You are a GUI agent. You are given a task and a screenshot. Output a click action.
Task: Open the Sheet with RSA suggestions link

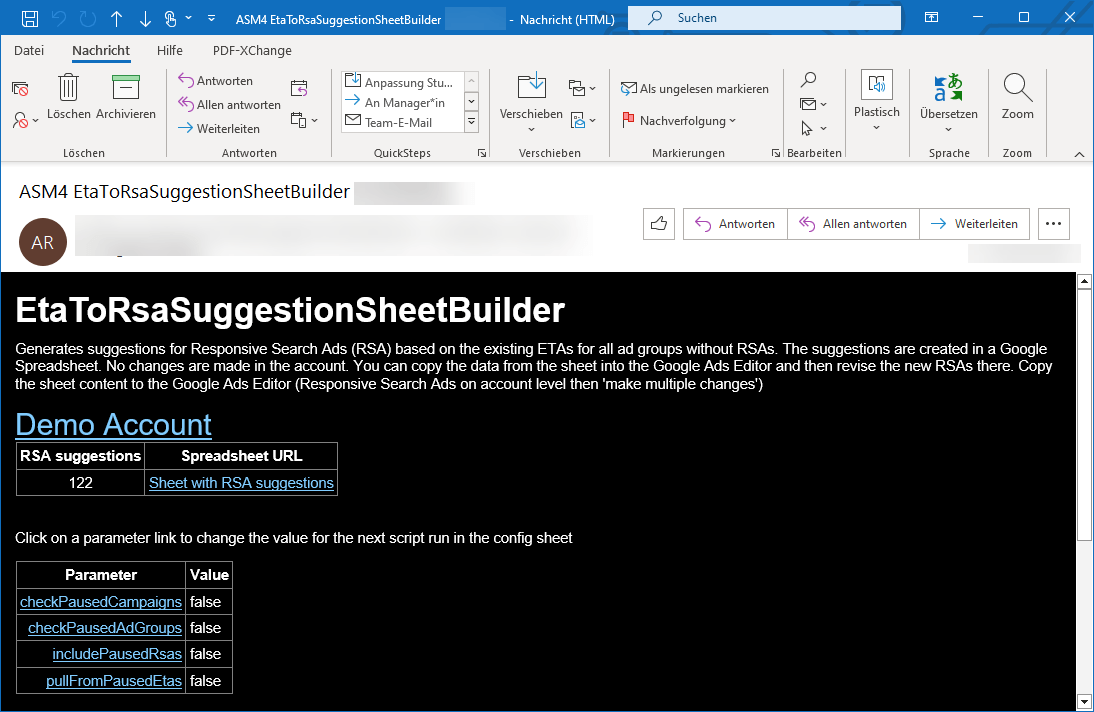[x=240, y=482]
